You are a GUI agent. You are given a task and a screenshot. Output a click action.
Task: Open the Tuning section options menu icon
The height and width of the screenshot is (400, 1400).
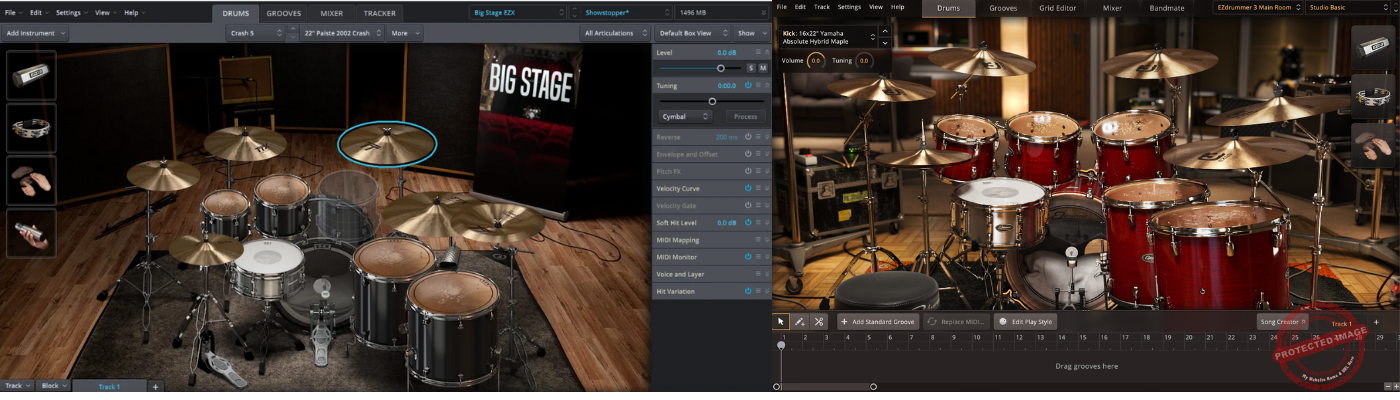(x=757, y=86)
